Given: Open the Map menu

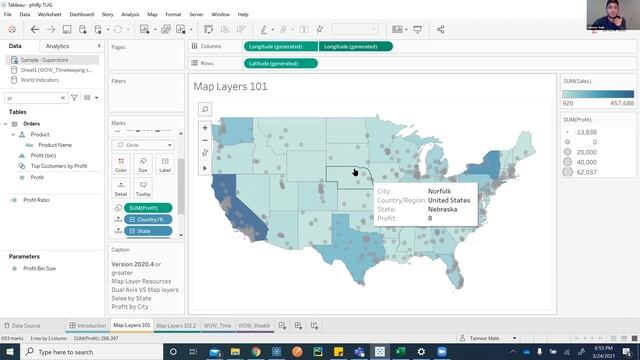Looking at the screenshot, I should [152, 14].
